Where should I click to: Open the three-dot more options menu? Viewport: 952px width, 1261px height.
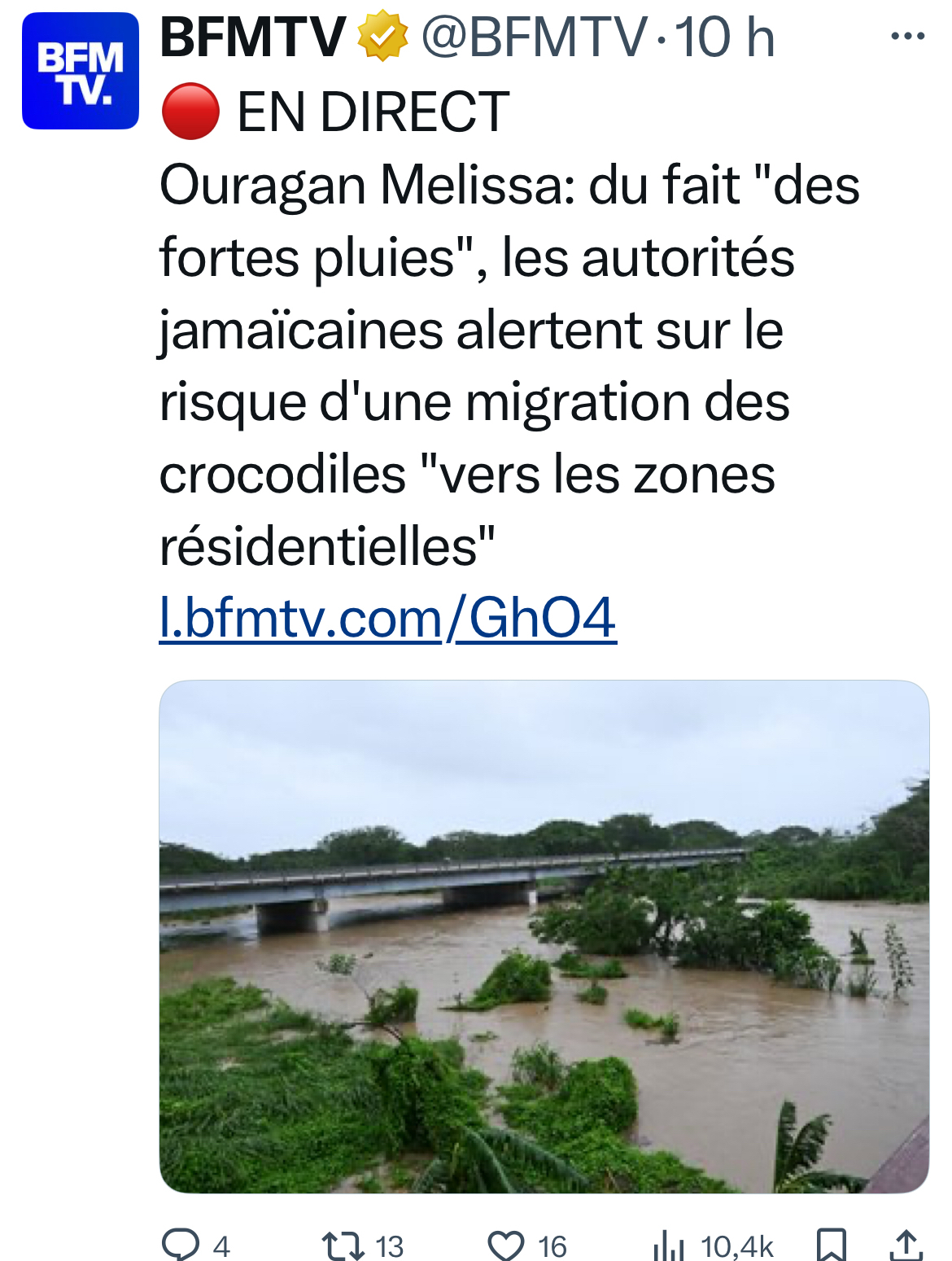click(x=907, y=36)
